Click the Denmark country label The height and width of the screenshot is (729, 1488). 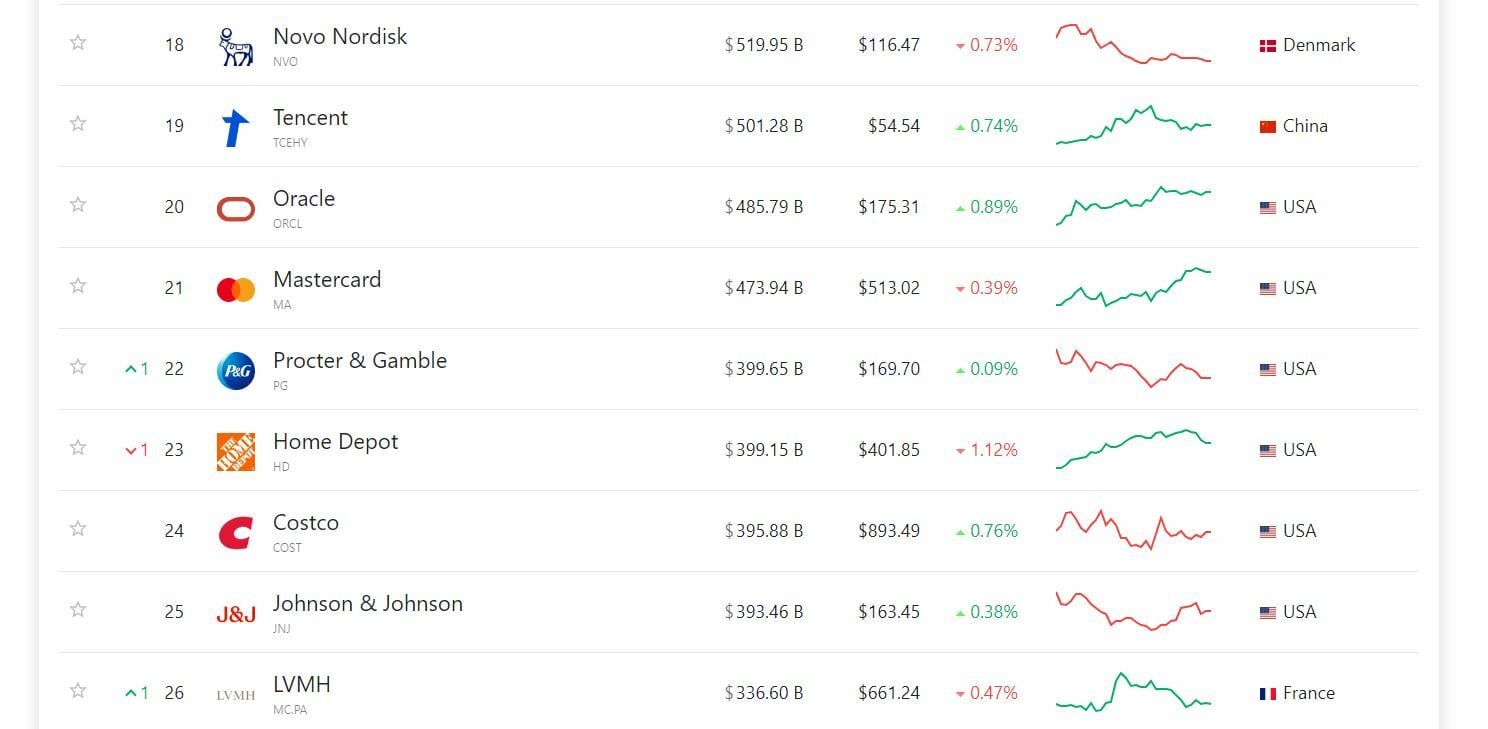(x=1318, y=45)
